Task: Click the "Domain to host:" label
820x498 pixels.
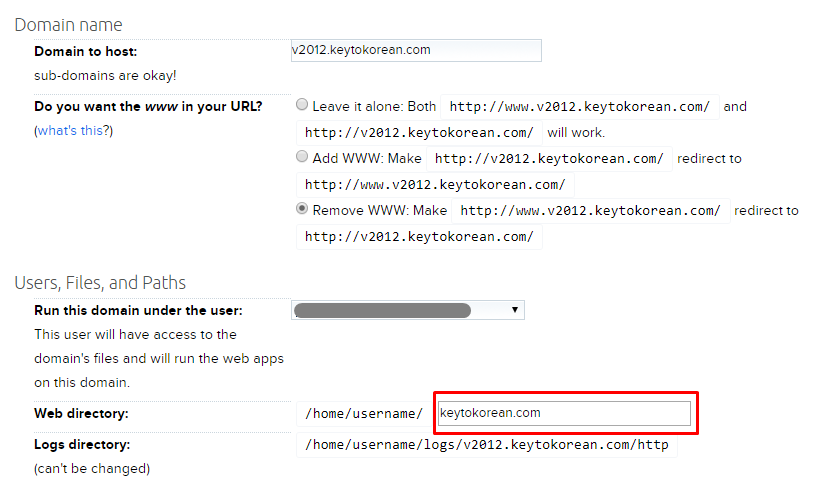Action: [x=86, y=52]
